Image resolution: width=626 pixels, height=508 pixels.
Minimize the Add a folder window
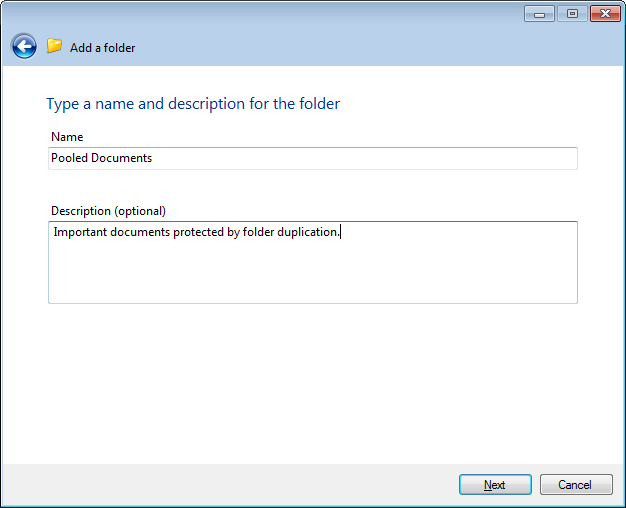539,14
